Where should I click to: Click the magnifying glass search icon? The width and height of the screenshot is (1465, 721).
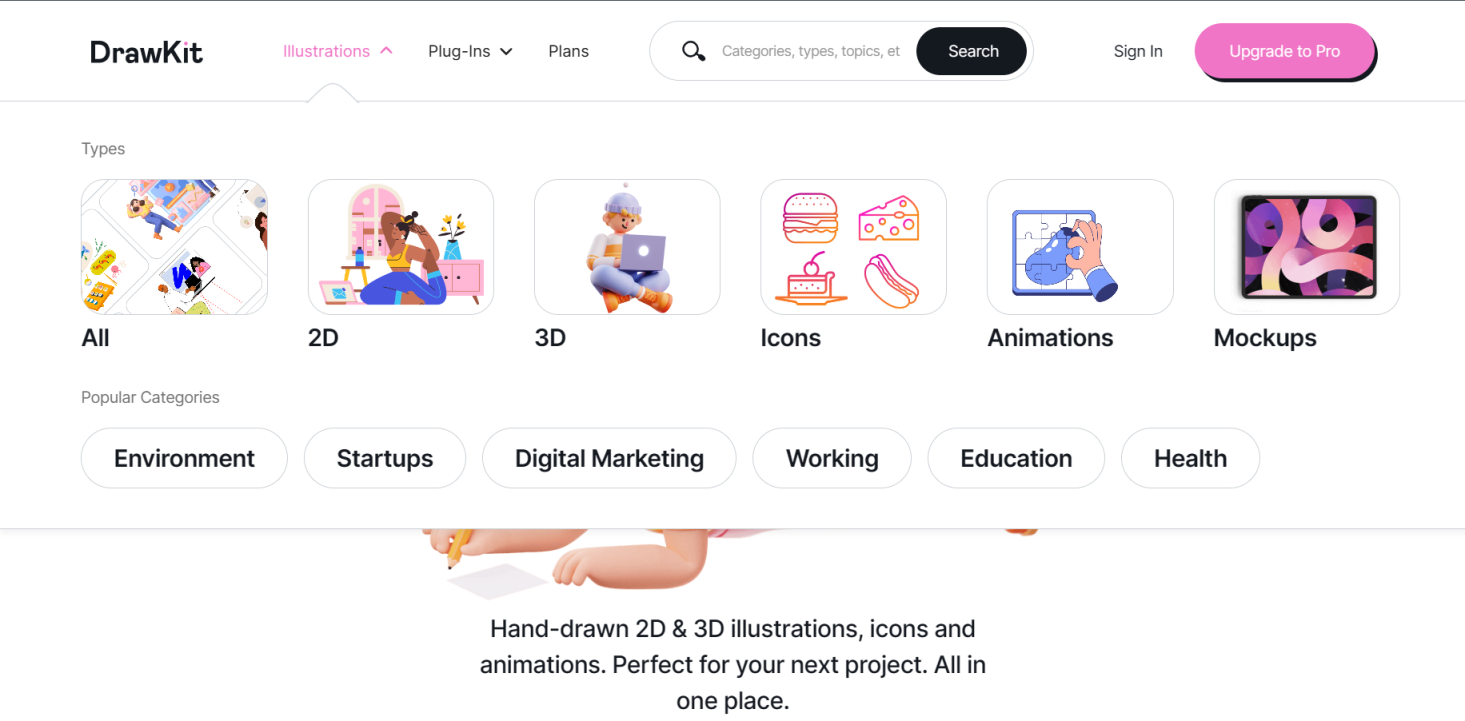pos(693,51)
